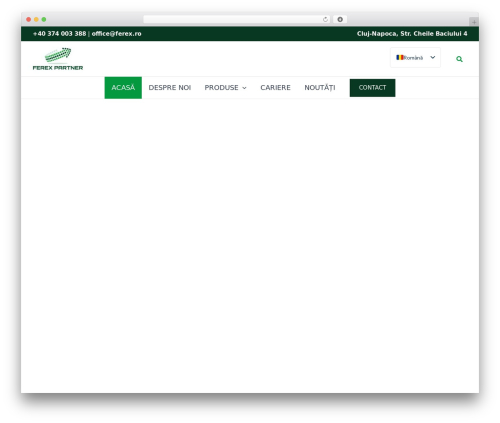This screenshot has width=500, height=423.
Task: Open the Noutăți page
Action: pyautogui.click(x=320, y=88)
